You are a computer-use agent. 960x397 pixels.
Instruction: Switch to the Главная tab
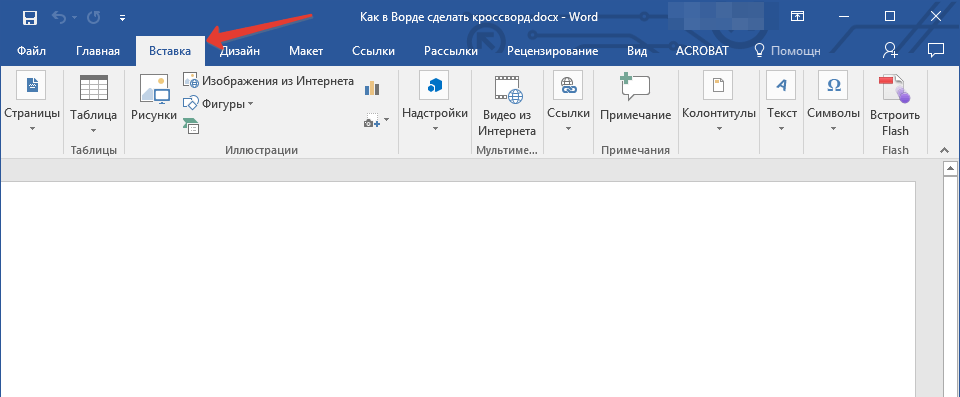point(98,51)
